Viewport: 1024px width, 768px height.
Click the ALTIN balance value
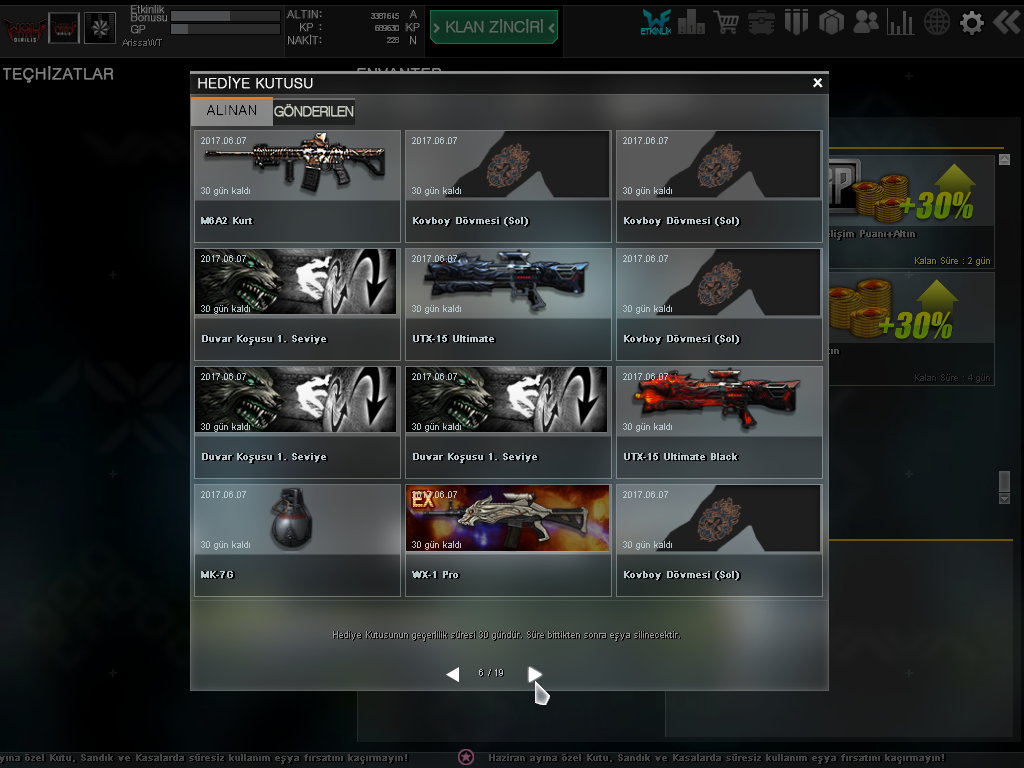[x=385, y=16]
